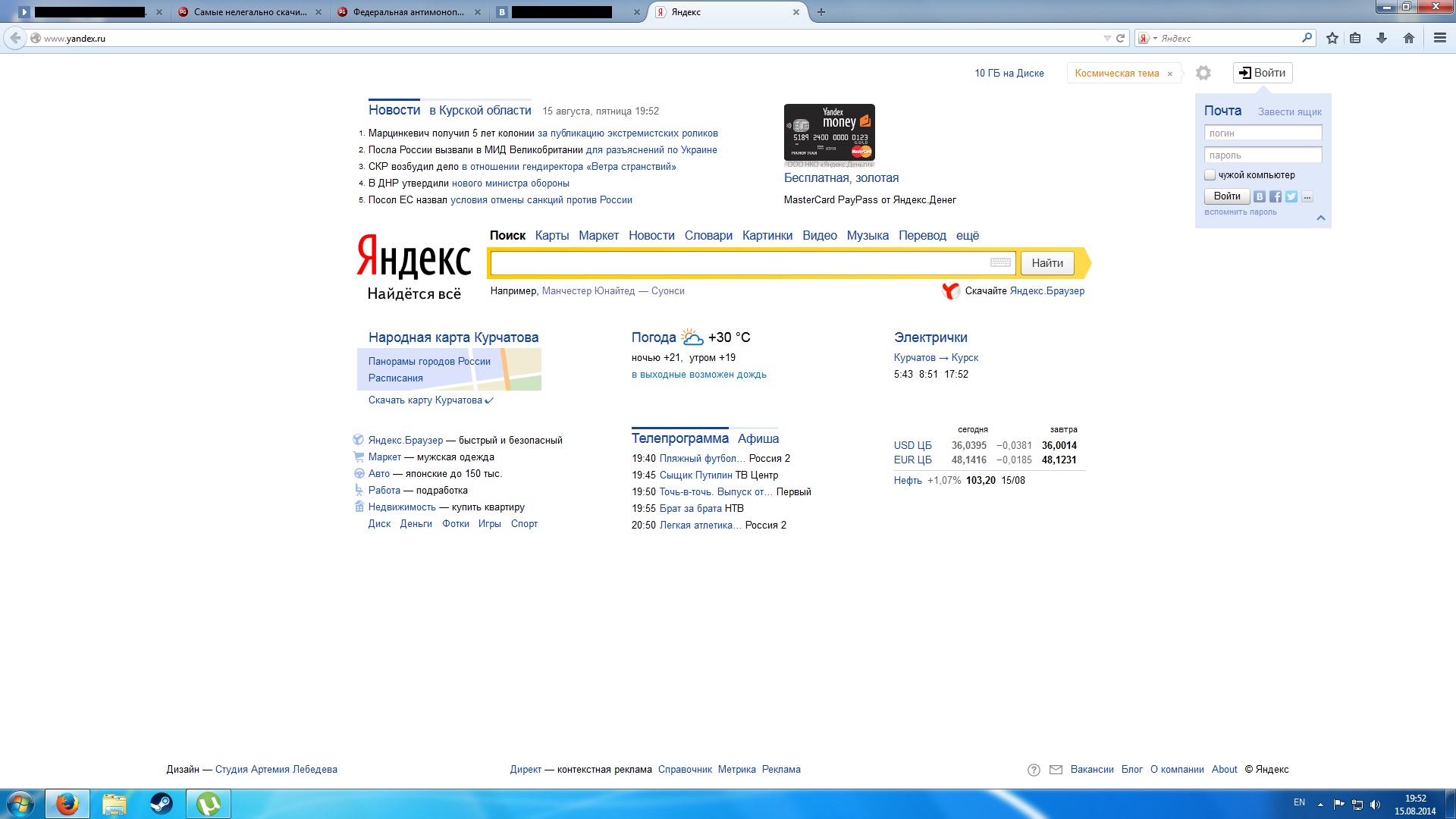Click the browser back arrow button
This screenshot has height=819, width=1456.
15,38
